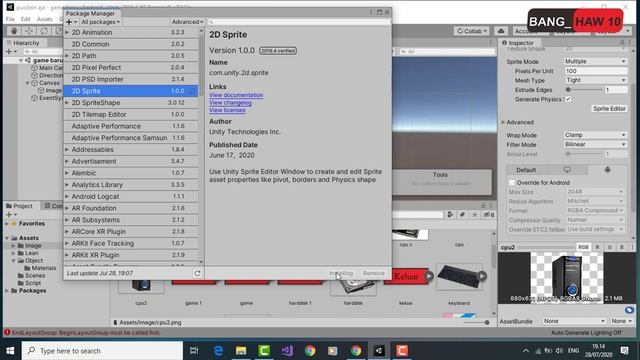Select the Android platform tab icon
This screenshot has width=640, height=360.
click(x=607, y=170)
